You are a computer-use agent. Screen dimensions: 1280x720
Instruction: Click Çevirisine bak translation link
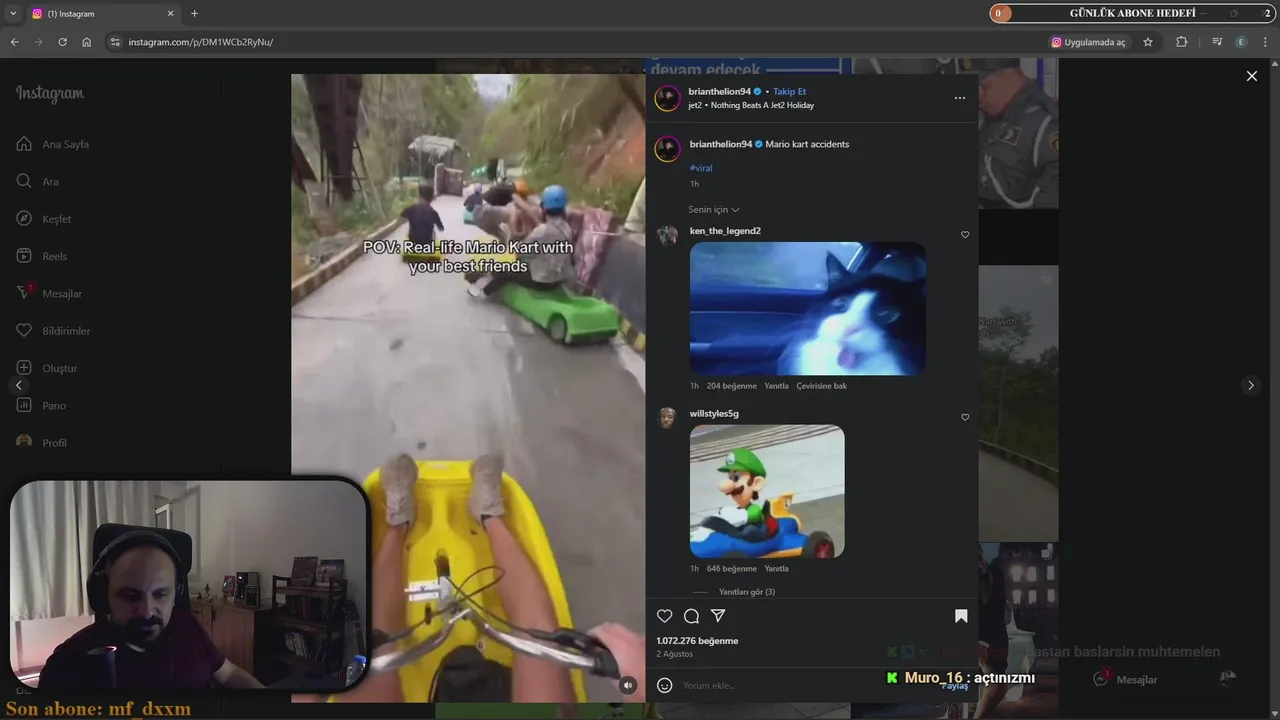pyautogui.click(x=821, y=386)
